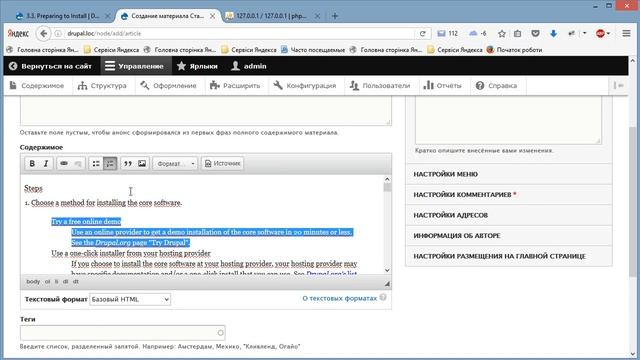640x360 pixels.
Task: Toggle the Управление menu tab
Action: coord(135,66)
